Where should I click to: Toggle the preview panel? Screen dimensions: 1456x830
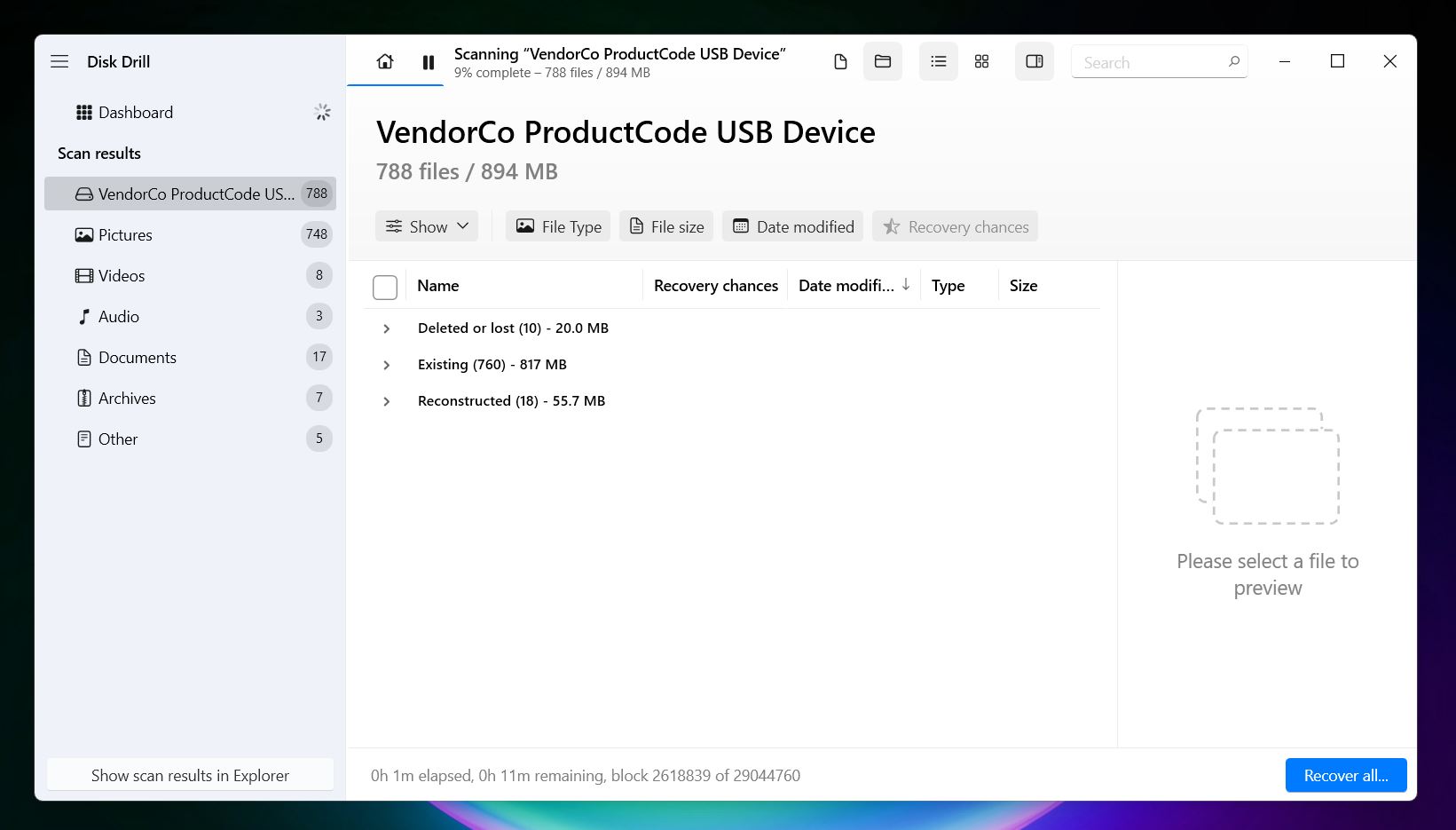click(x=1035, y=61)
